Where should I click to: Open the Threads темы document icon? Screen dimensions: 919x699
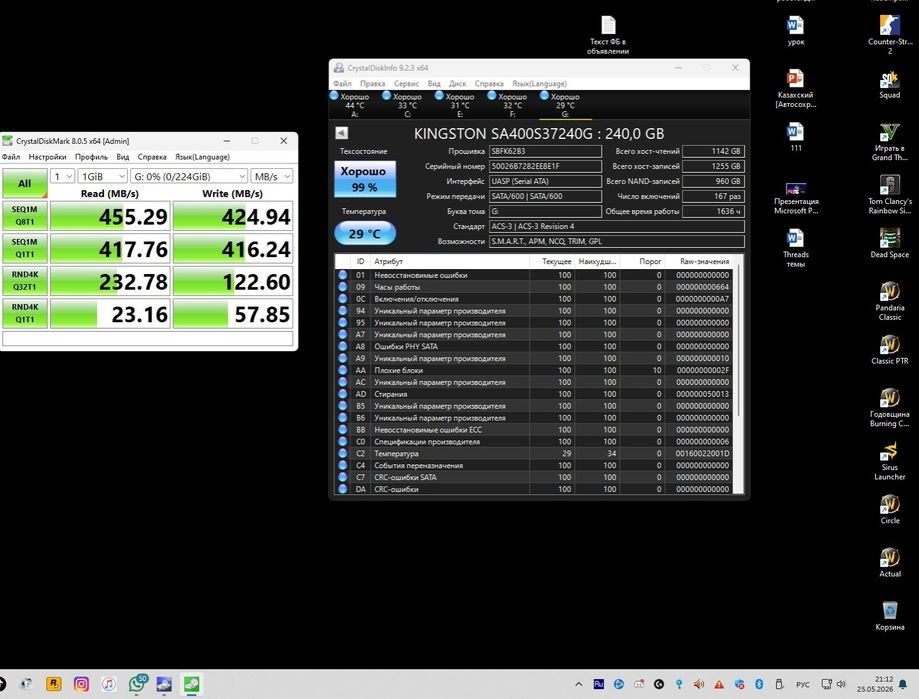(795, 248)
